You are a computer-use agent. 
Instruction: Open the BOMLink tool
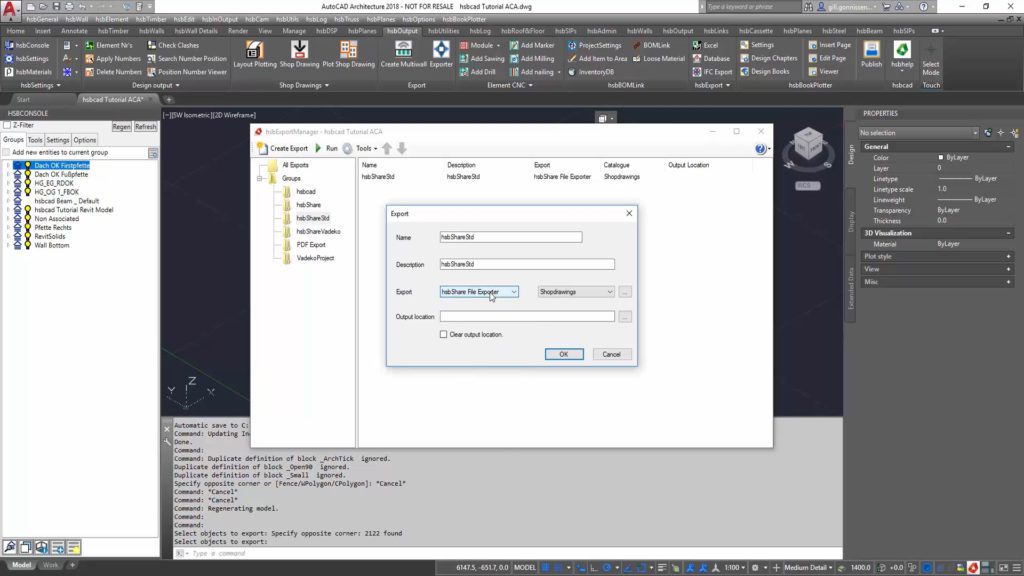(x=651, y=45)
